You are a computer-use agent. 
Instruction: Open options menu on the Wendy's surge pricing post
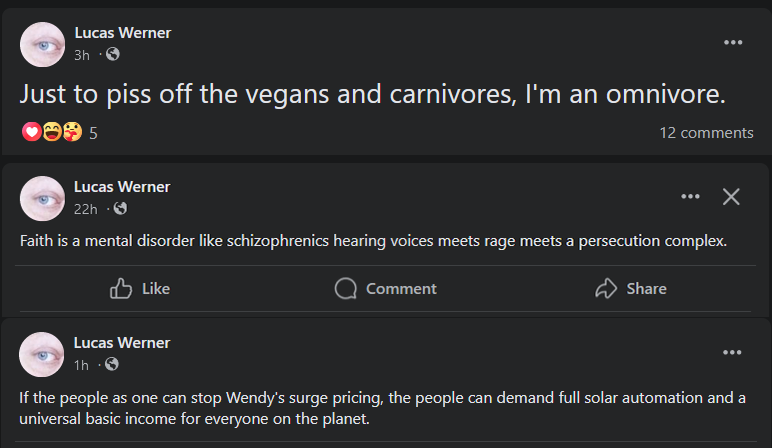pos(732,352)
